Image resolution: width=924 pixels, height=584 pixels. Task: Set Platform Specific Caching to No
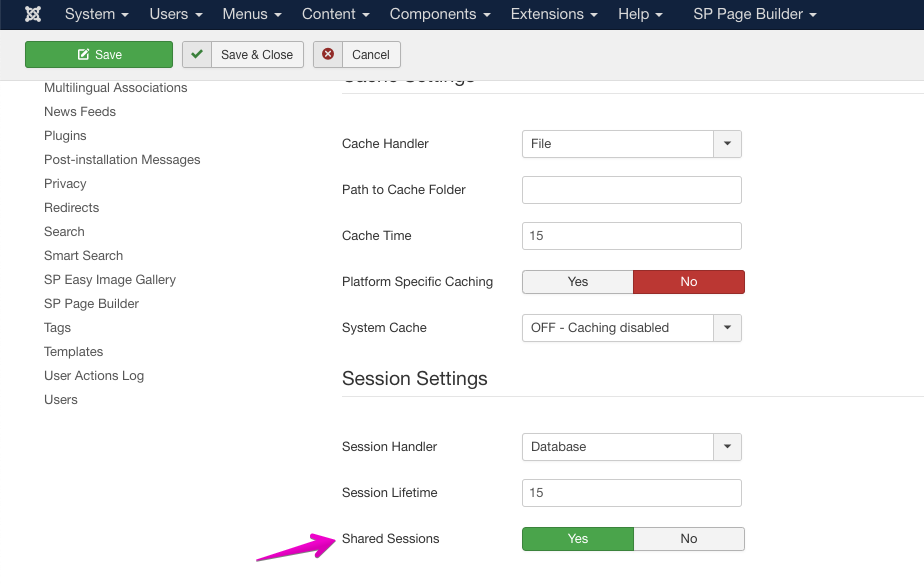tap(688, 282)
